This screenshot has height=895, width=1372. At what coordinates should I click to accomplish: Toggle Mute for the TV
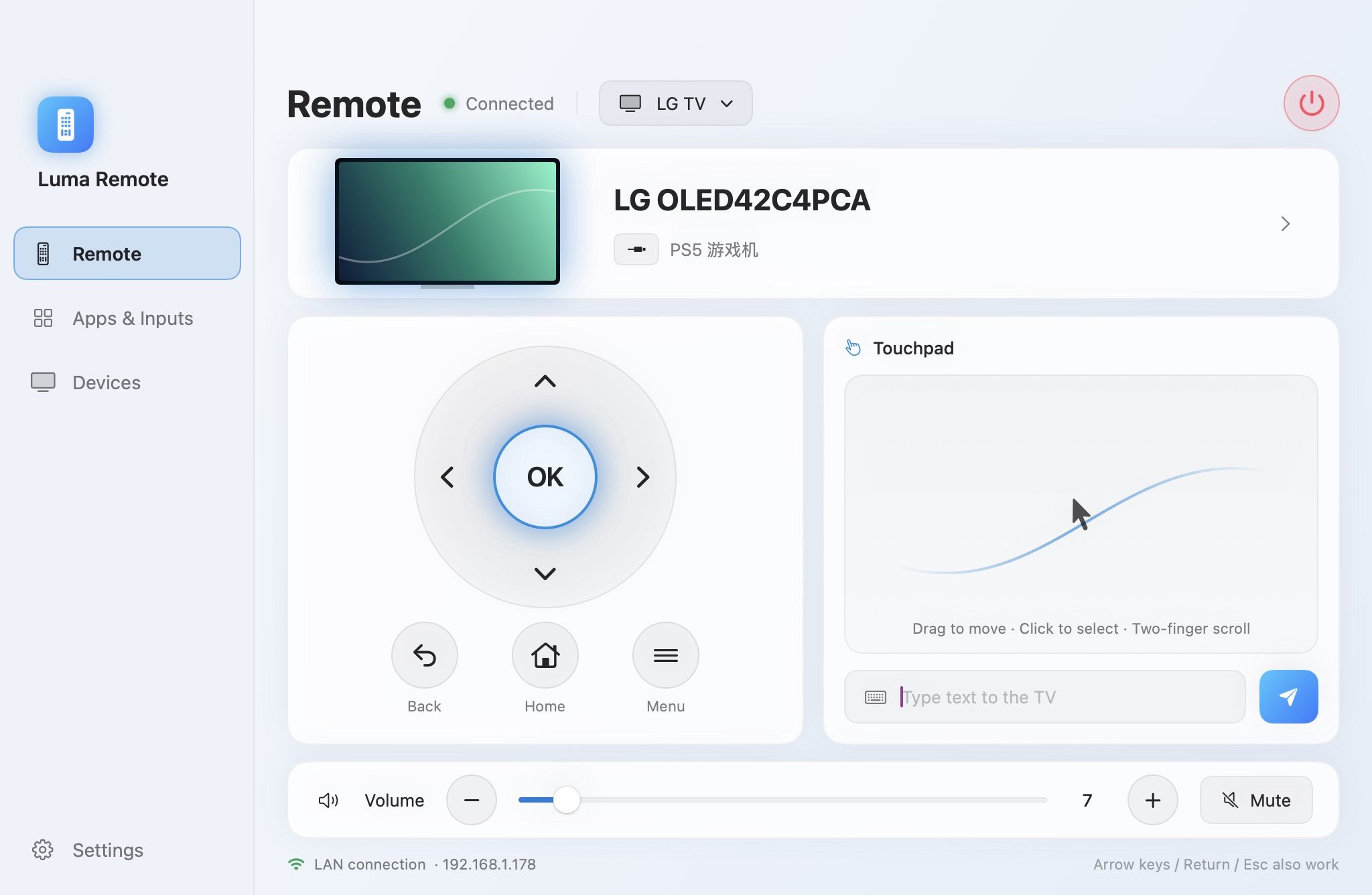click(x=1256, y=800)
